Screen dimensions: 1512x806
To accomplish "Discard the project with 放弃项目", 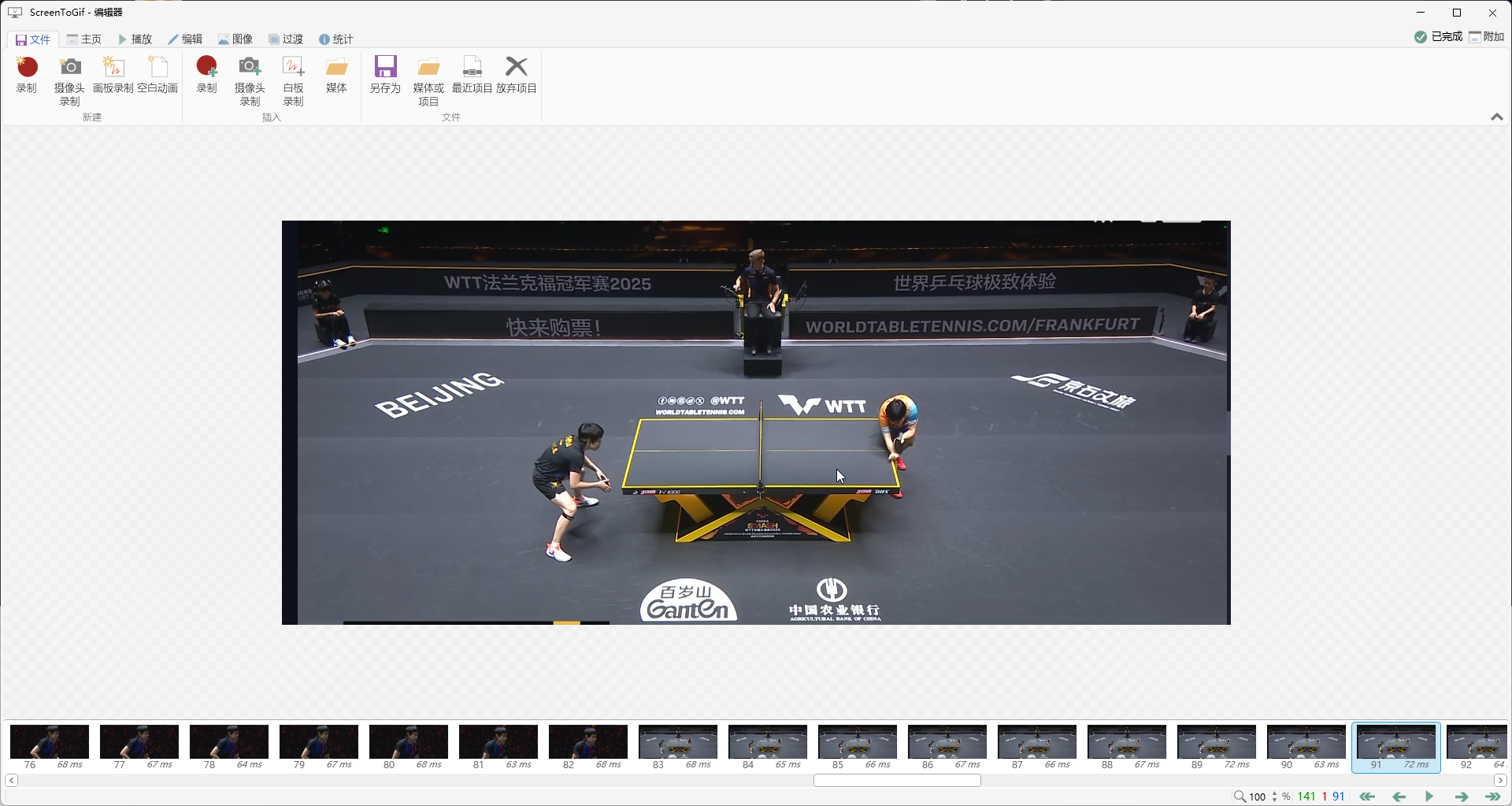I will click(x=516, y=68).
